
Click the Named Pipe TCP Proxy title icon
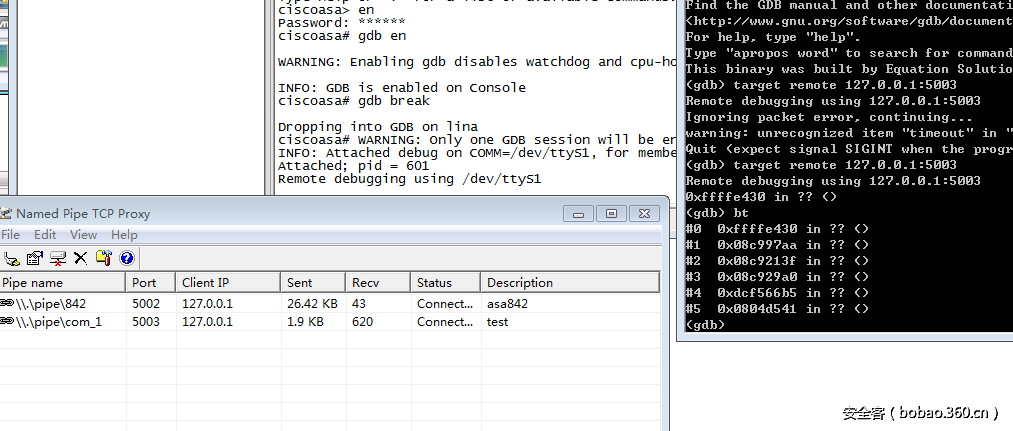[x=5, y=213]
